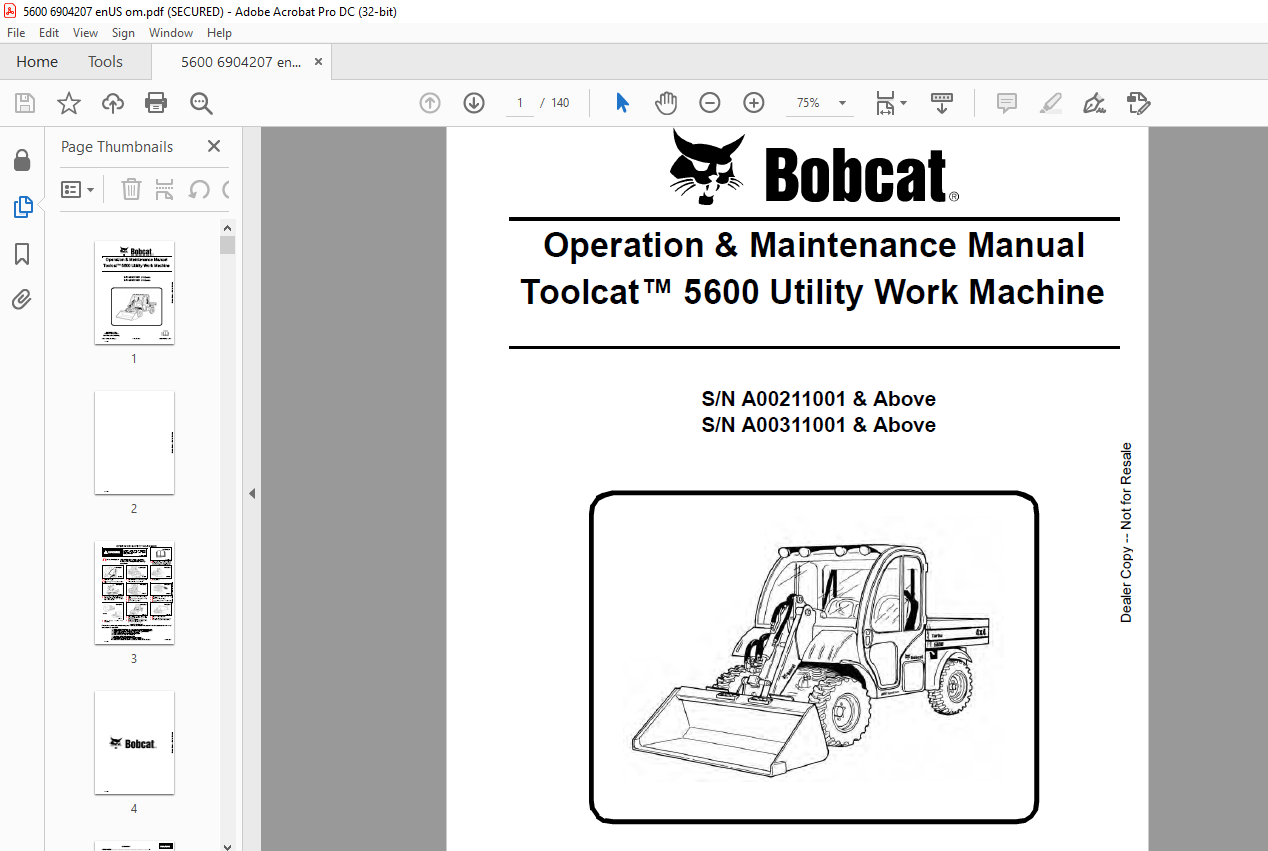Open the View menu
This screenshot has height=851, width=1268.
coord(86,33)
